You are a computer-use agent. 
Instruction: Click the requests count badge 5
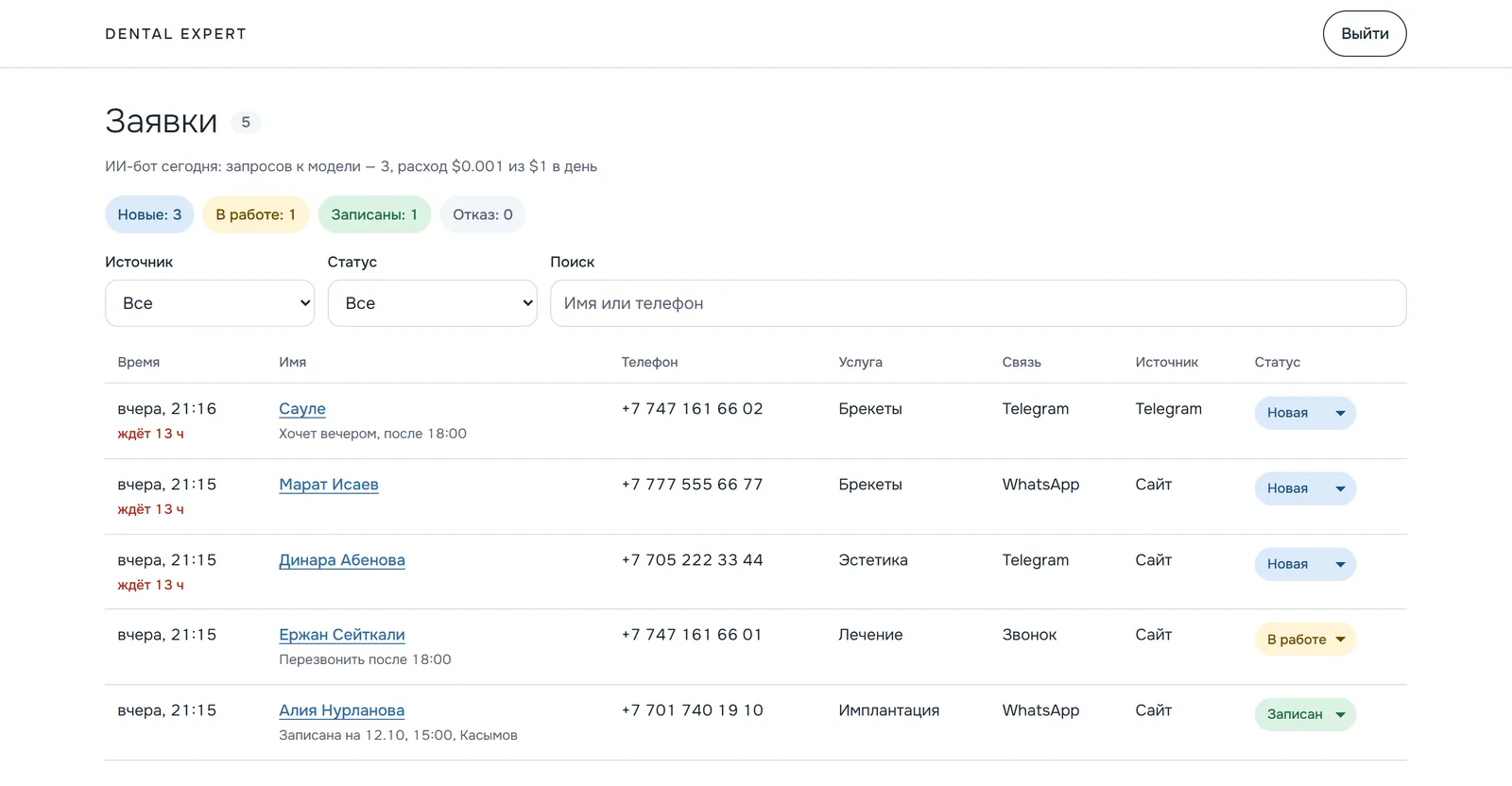(x=246, y=122)
